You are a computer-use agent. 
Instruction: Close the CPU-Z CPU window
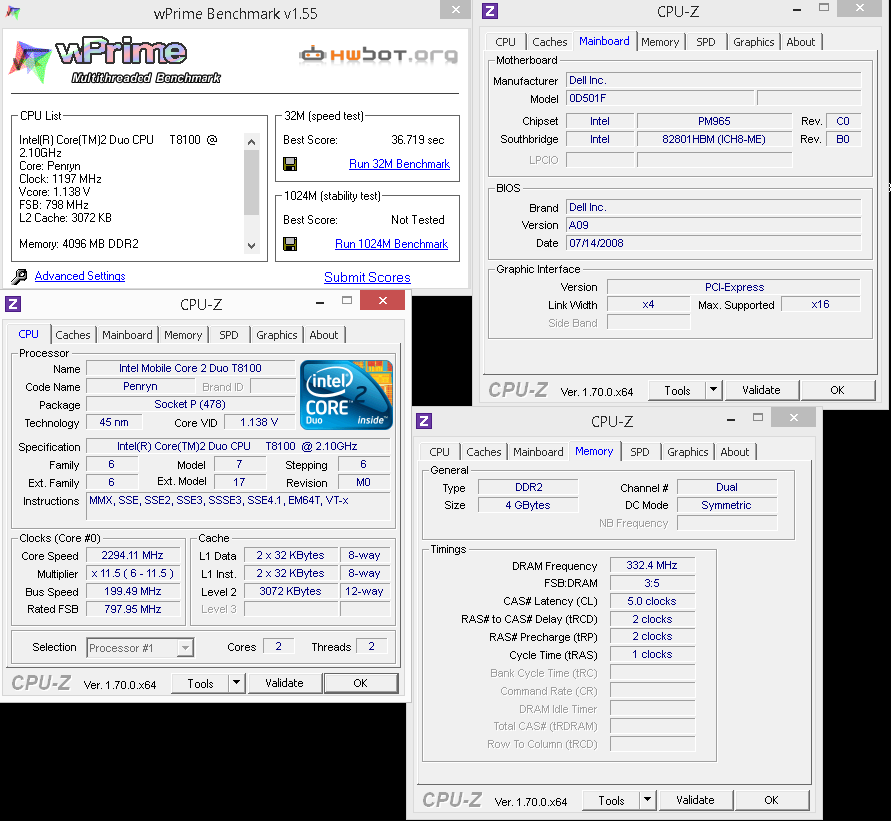(382, 301)
